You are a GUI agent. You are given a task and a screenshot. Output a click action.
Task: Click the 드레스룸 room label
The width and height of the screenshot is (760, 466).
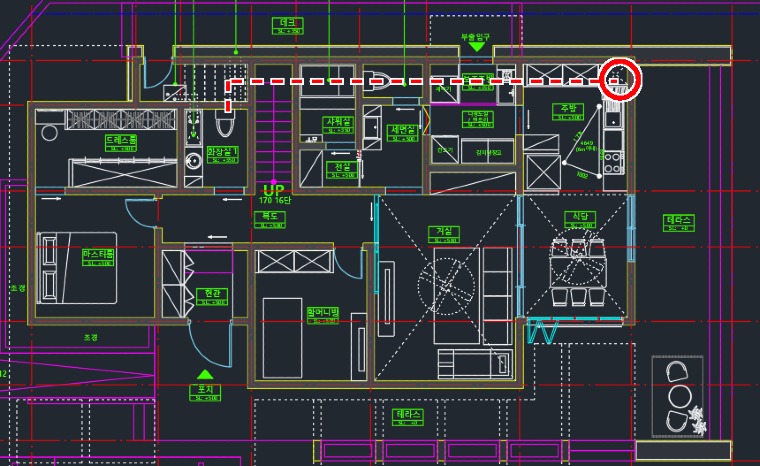click(121, 142)
